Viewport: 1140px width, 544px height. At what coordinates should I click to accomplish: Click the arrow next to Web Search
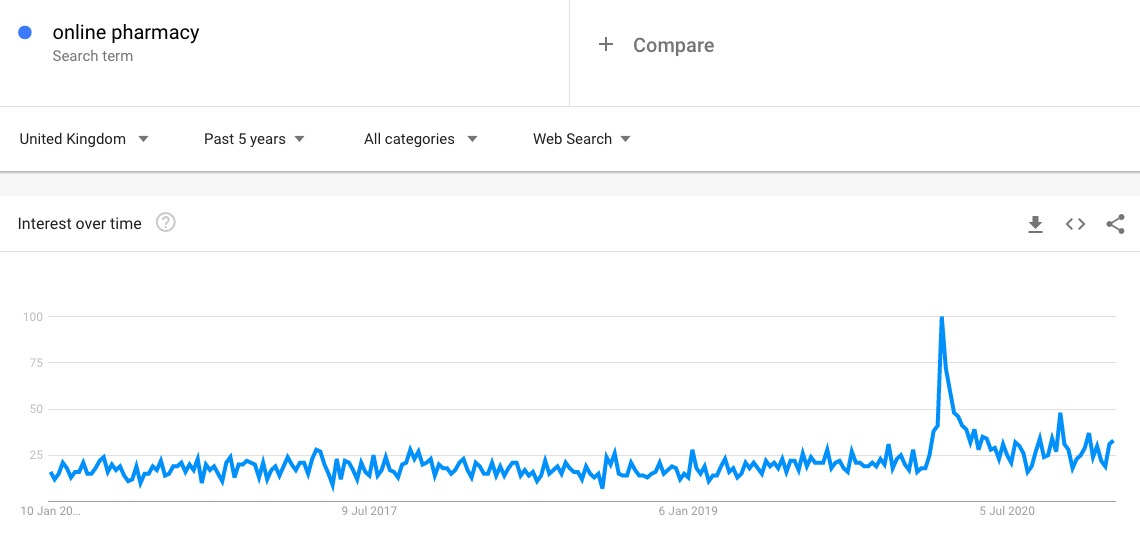tap(625, 139)
